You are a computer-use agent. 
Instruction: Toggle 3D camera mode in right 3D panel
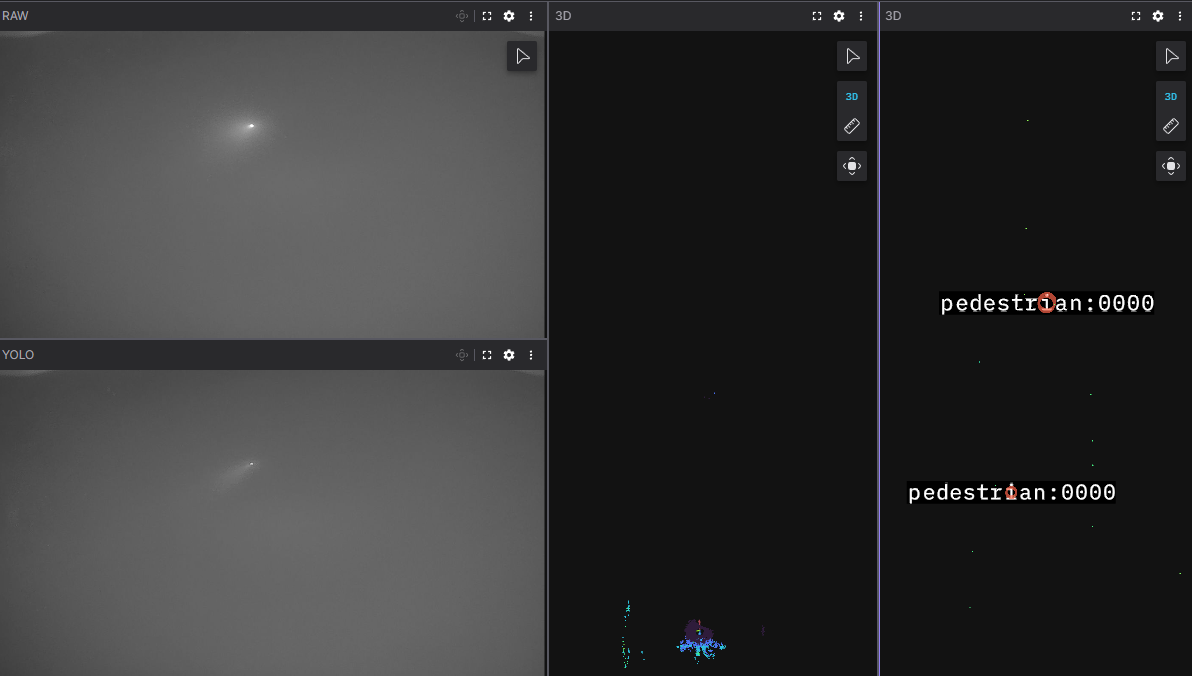(x=1171, y=97)
